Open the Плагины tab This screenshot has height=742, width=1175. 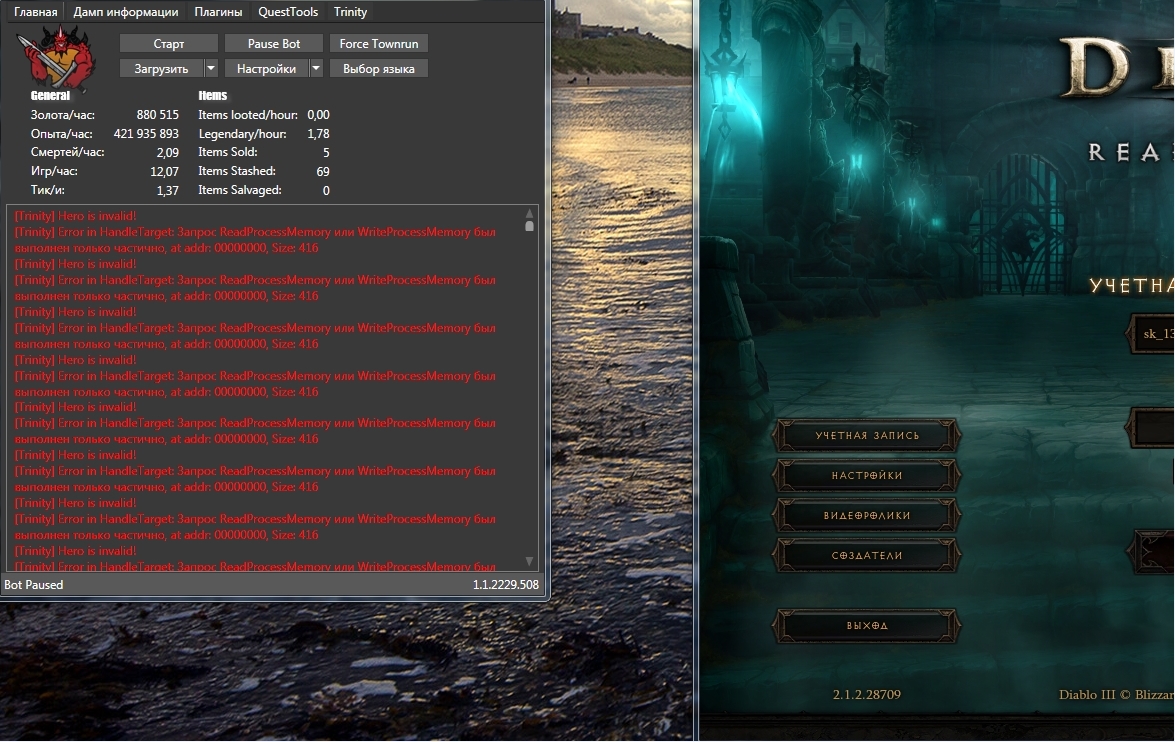[218, 12]
